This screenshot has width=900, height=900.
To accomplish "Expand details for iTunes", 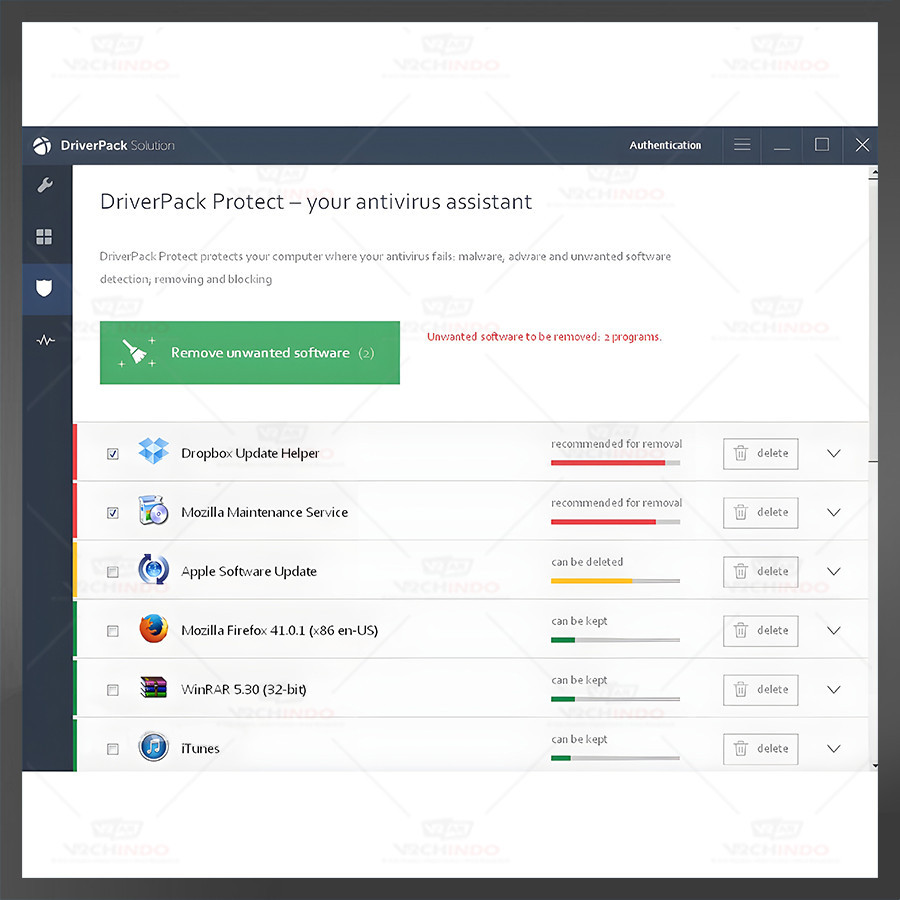I will pyautogui.click(x=833, y=748).
